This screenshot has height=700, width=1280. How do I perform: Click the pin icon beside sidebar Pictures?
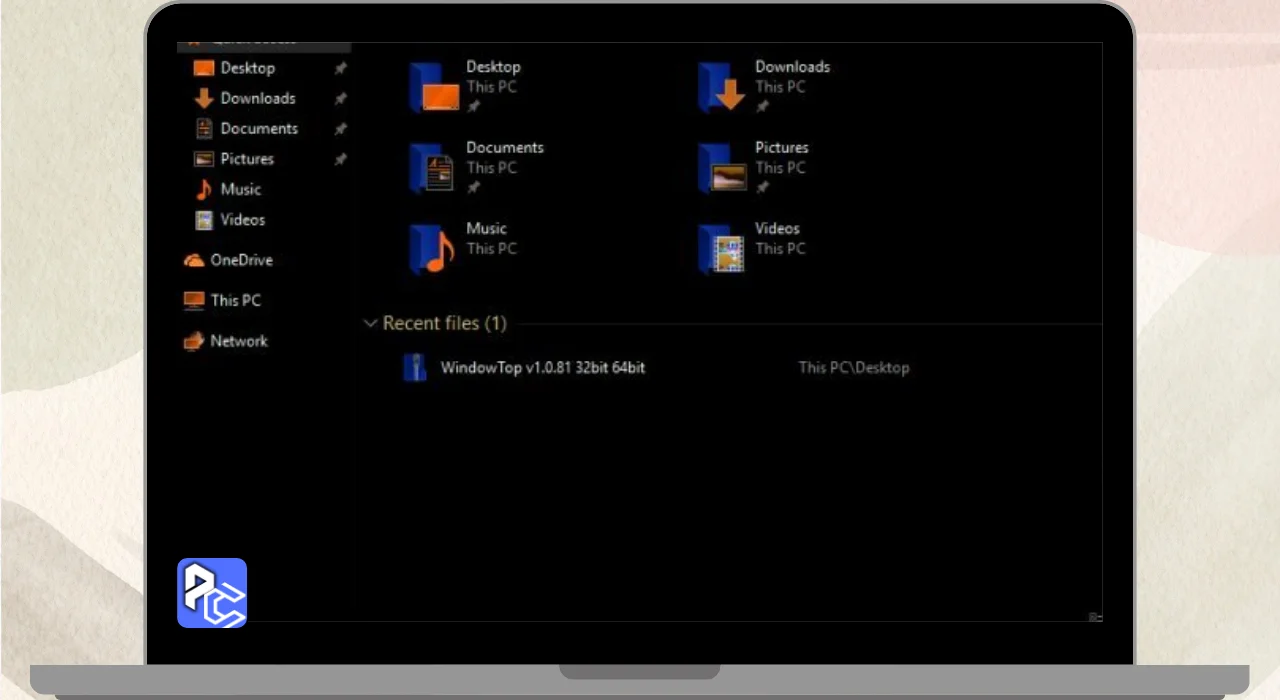[x=340, y=159]
